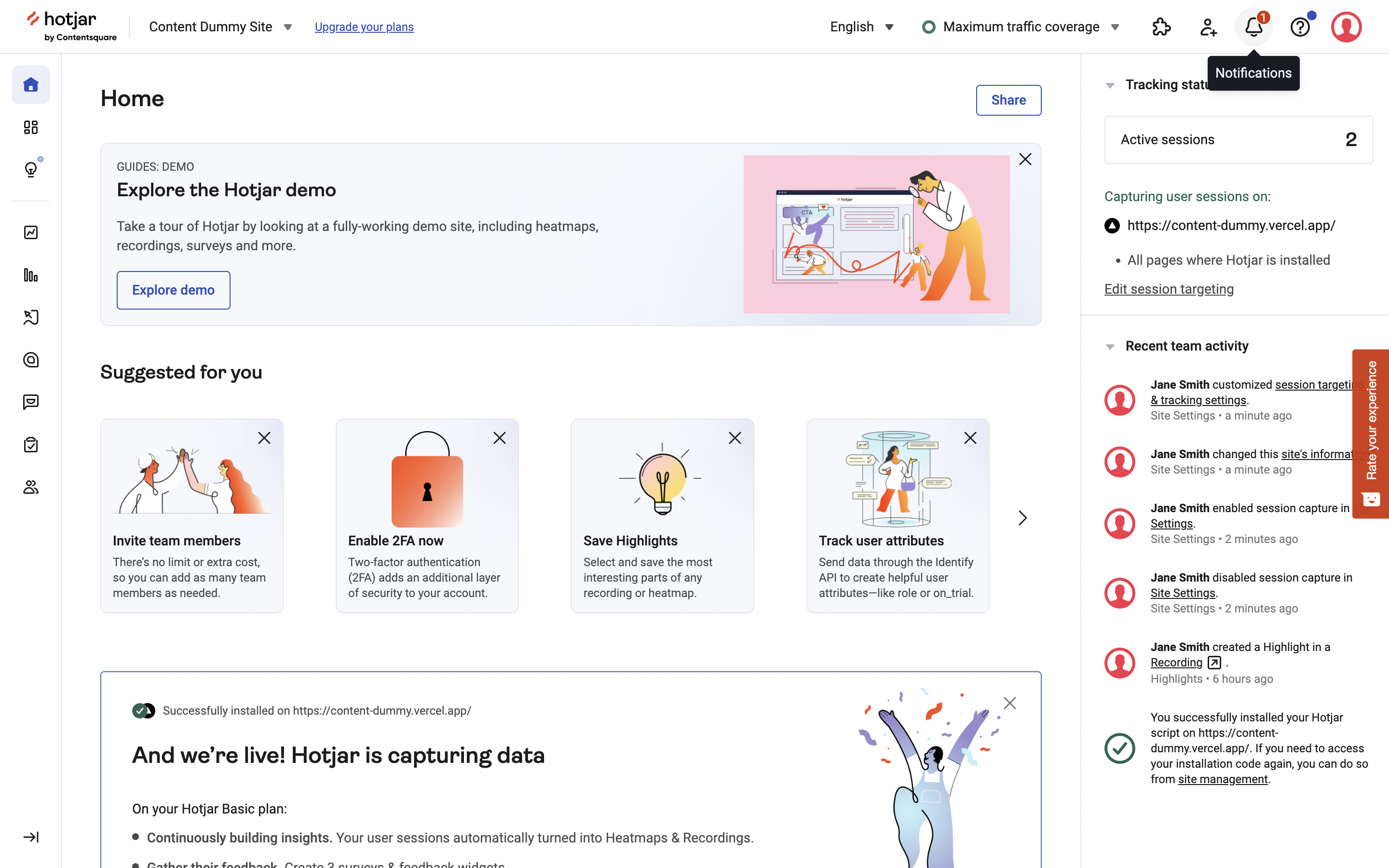Image resolution: width=1389 pixels, height=868 pixels.
Task: Dismiss the Enable 2FA now card
Action: click(x=499, y=438)
